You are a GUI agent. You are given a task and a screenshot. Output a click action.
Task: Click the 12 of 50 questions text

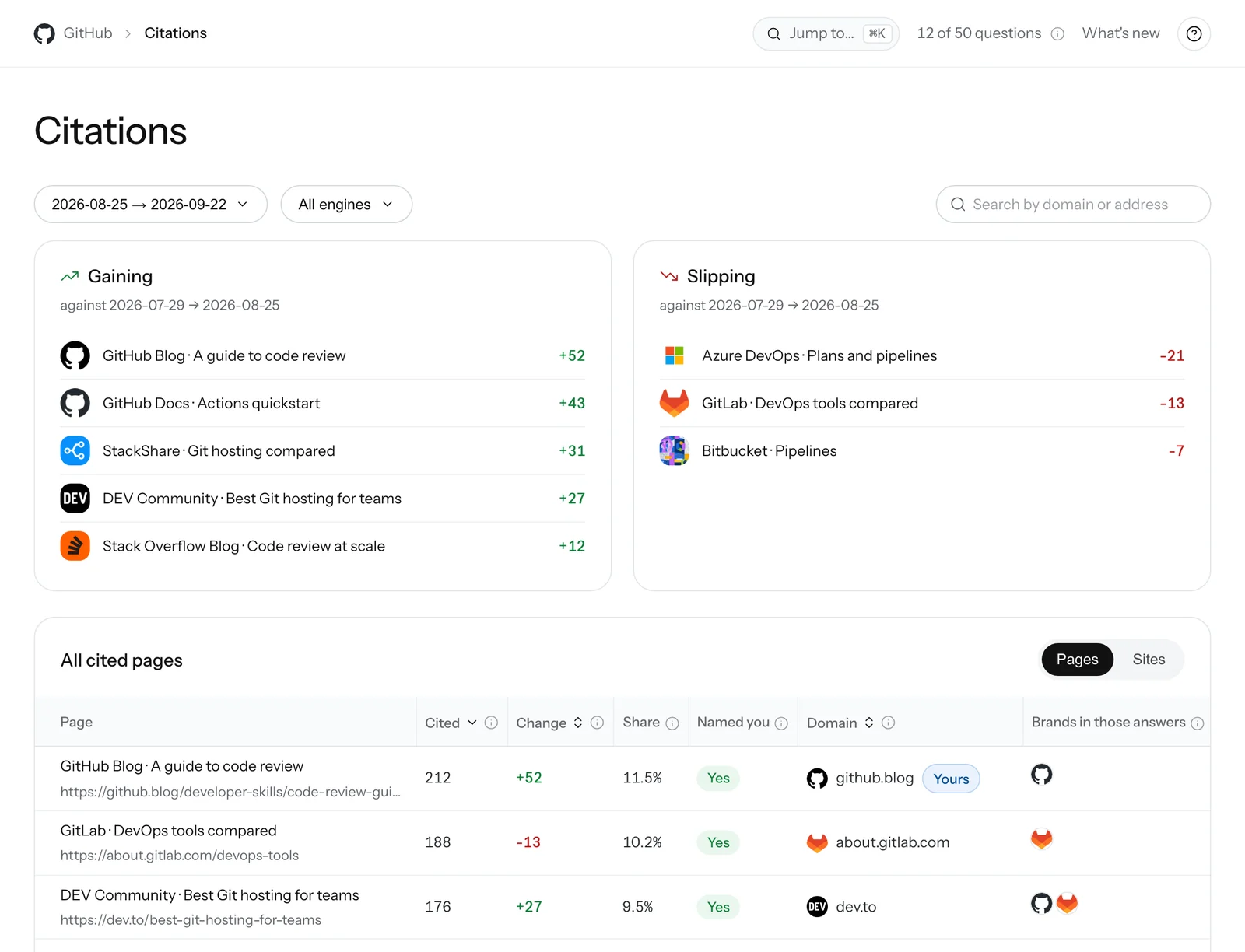pyautogui.click(x=979, y=33)
